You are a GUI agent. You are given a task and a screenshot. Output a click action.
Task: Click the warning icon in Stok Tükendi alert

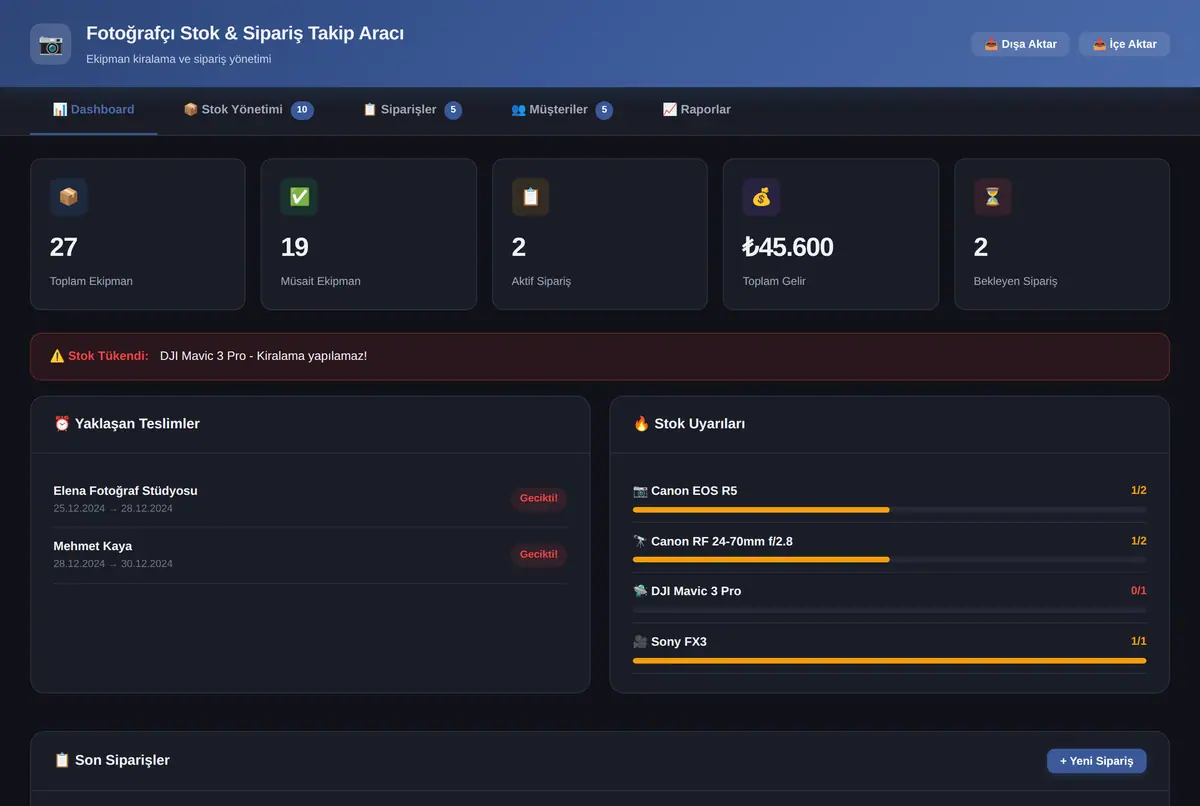tap(57, 356)
